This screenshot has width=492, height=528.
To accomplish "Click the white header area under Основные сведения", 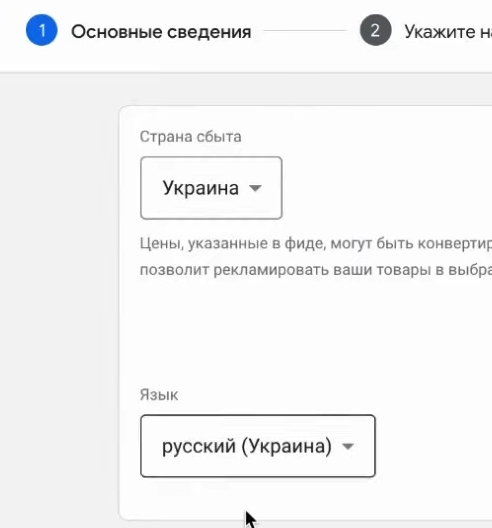I will (x=161, y=57).
